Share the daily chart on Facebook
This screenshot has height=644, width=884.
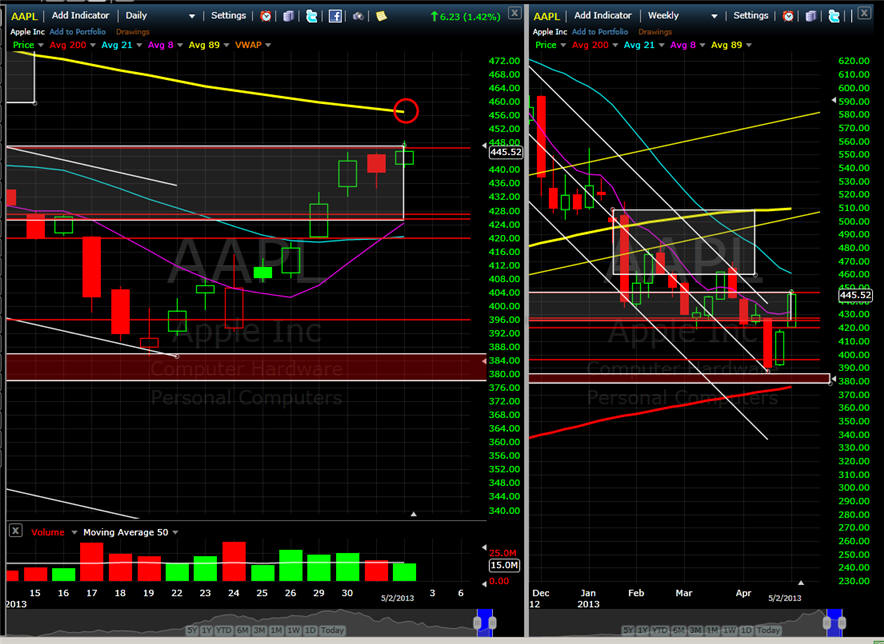(x=335, y=16)
